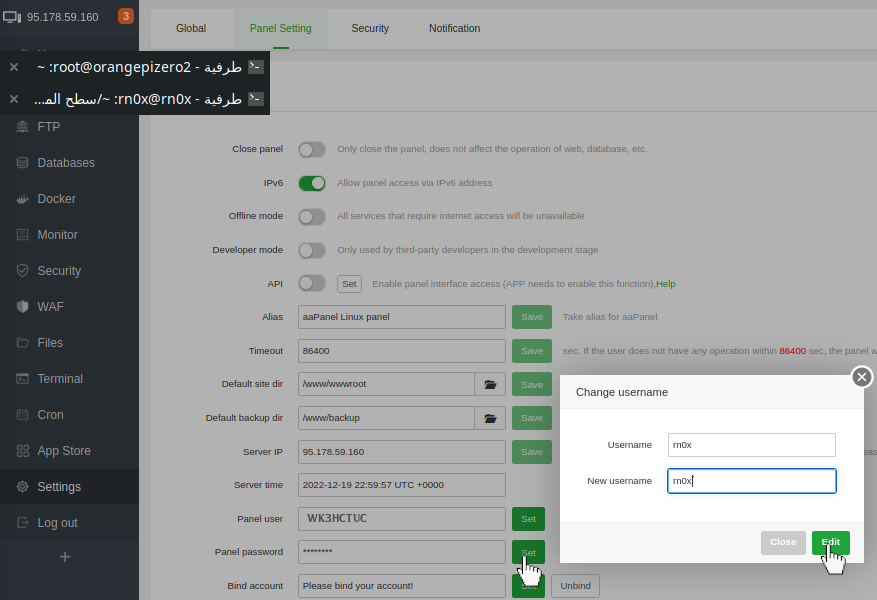Image resolution: width=877 pixels, height=600 pixels.
Task: Focus the Server IP input field
Action: click(402, 452)
